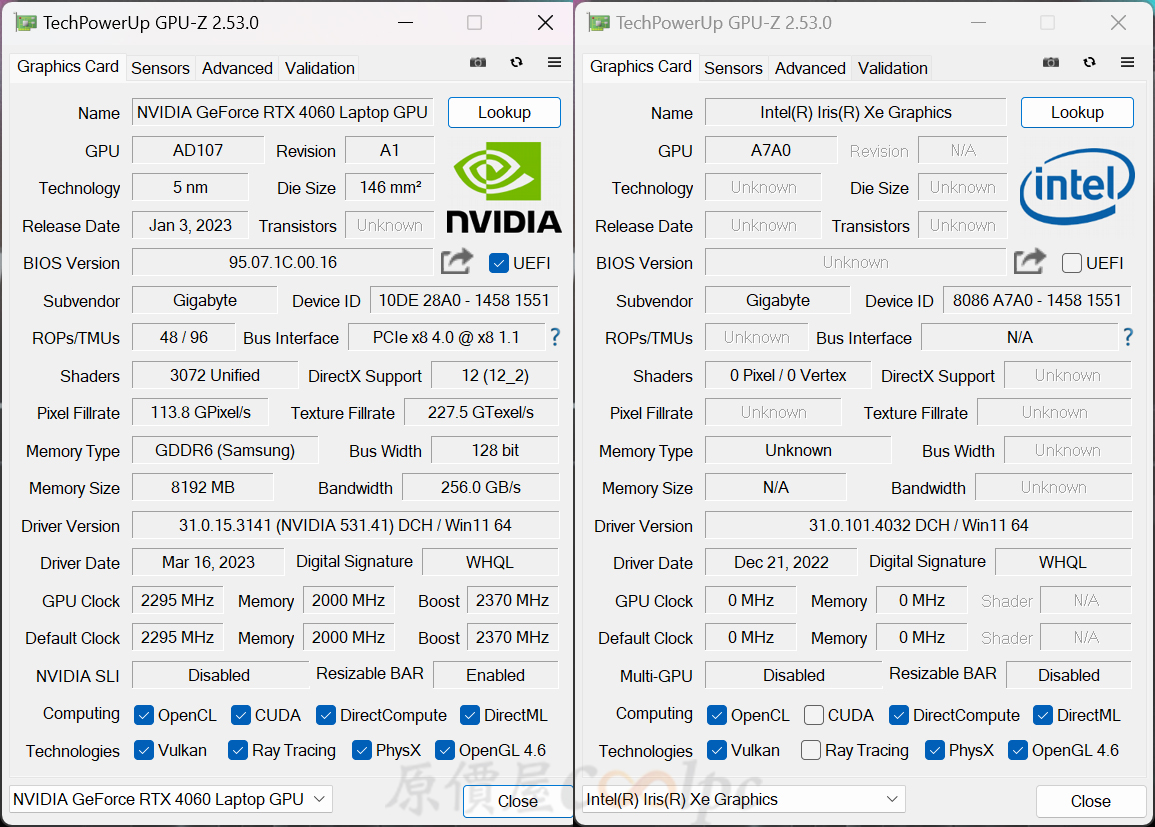Image resolution: width=1155 pixels, height=827 pixels.
Task: Switch to Validation tab in NVIDIA window
Action: click(x=320, y=68)
